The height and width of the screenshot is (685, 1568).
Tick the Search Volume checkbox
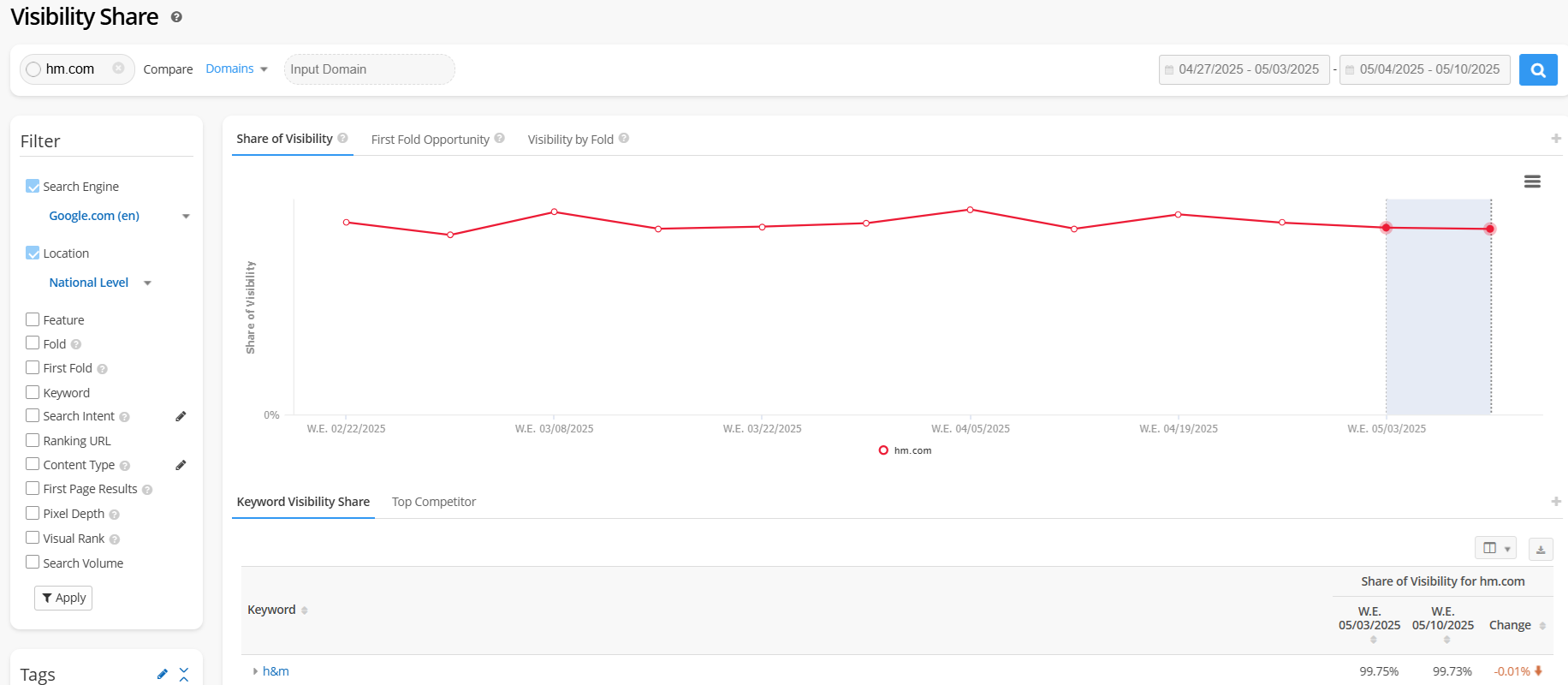[33, 563]
